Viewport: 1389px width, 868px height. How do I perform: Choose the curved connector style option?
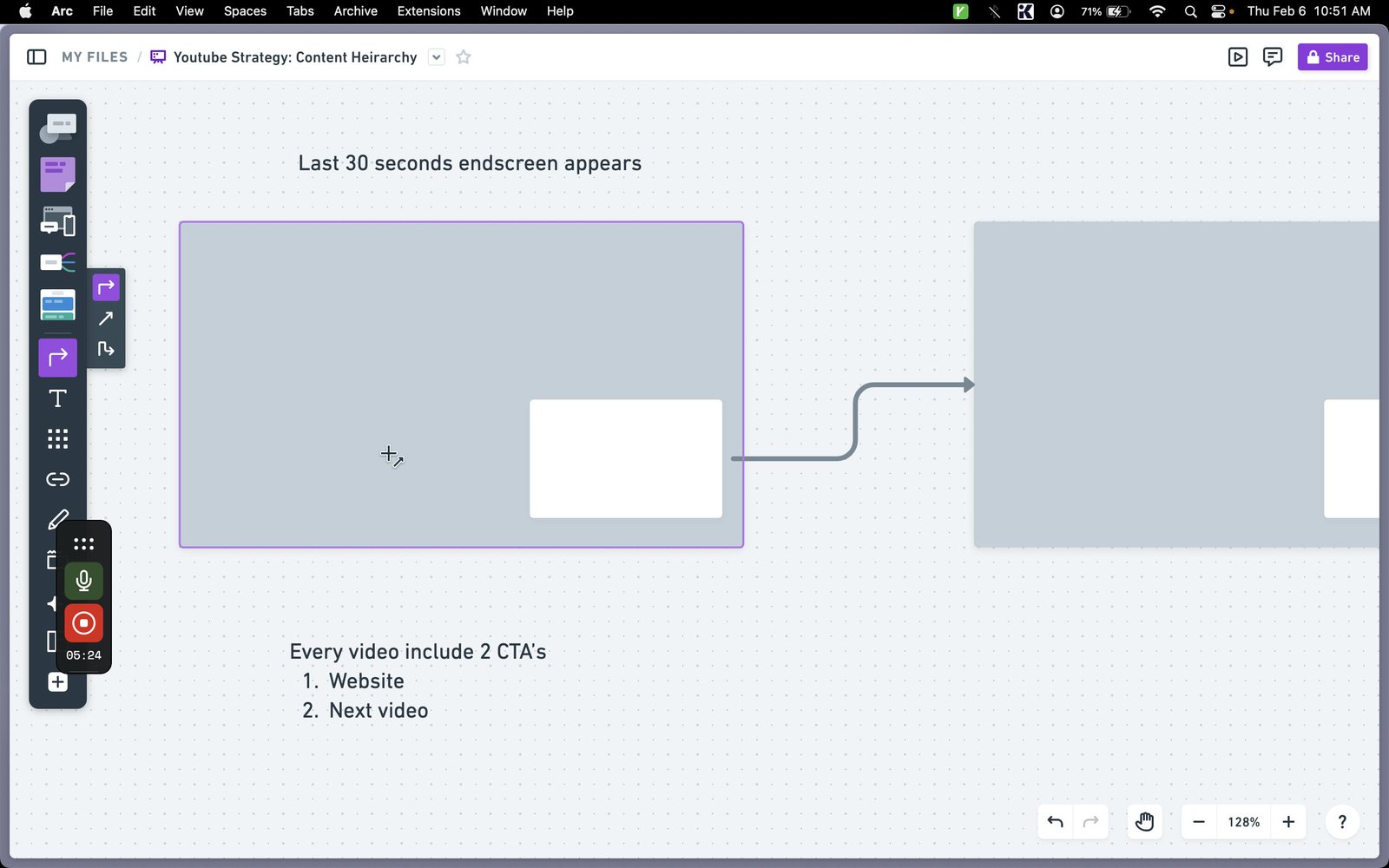[106, 287]
